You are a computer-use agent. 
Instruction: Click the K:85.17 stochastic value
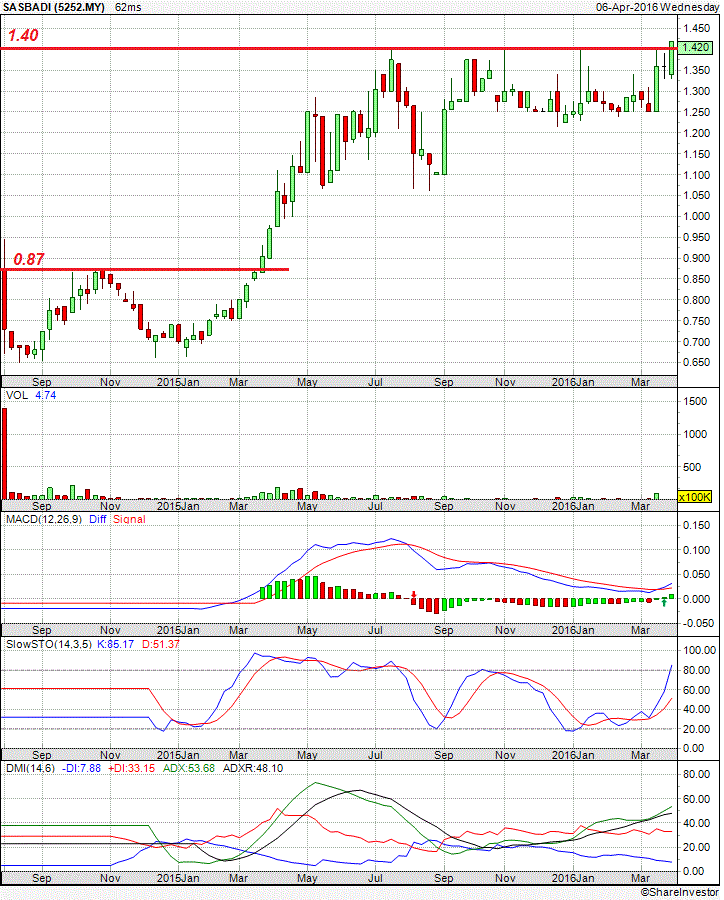pyautogui.click(x=115, y=644)
